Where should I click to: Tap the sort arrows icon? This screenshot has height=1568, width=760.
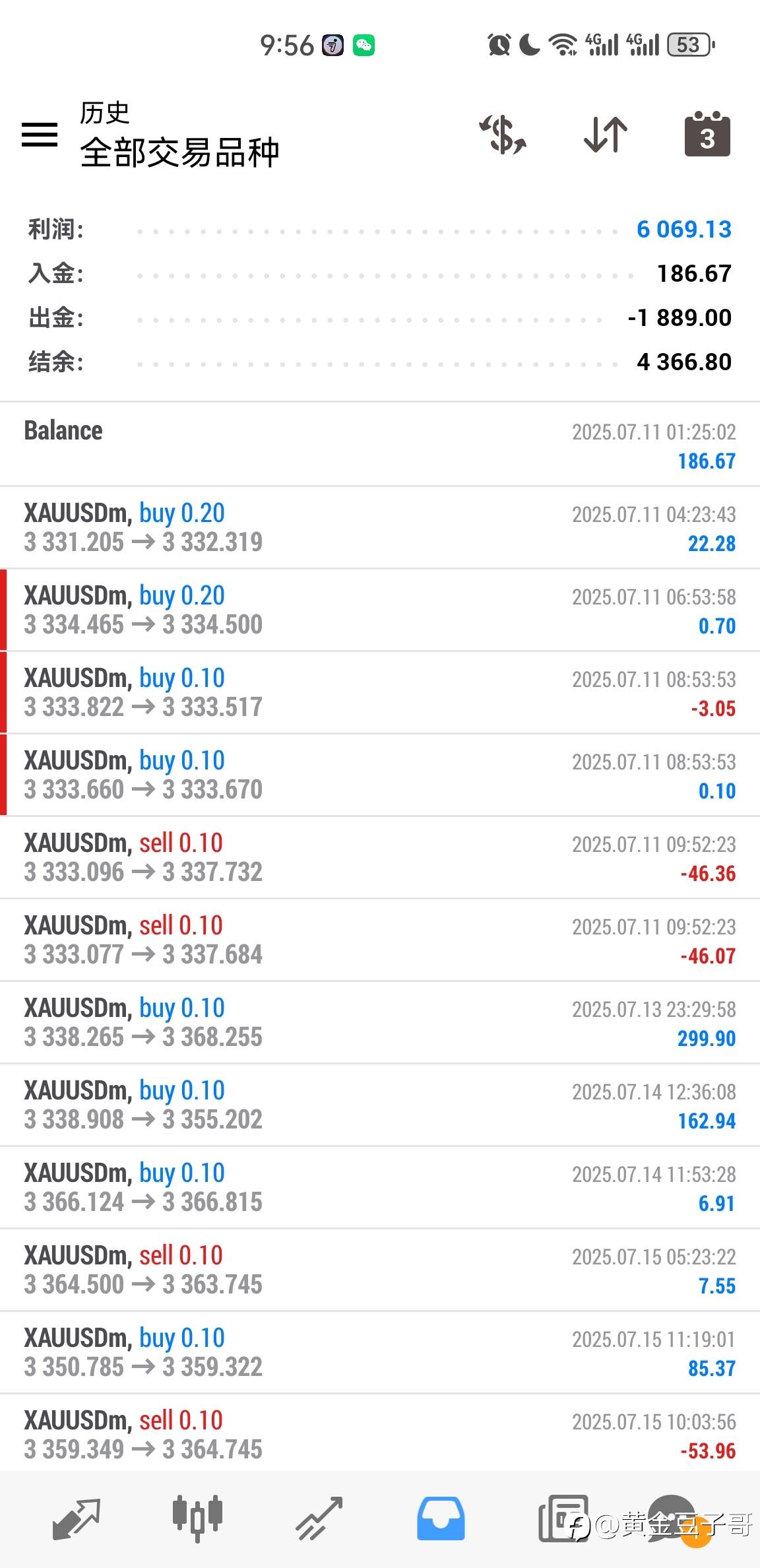pyautogui.click(x=605, y=135)
